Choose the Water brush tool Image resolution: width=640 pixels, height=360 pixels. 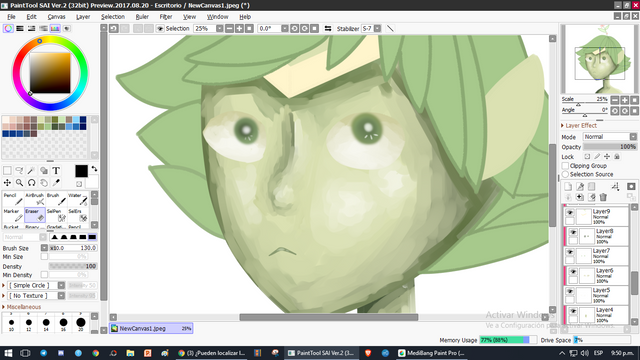(x=78, y=199)
